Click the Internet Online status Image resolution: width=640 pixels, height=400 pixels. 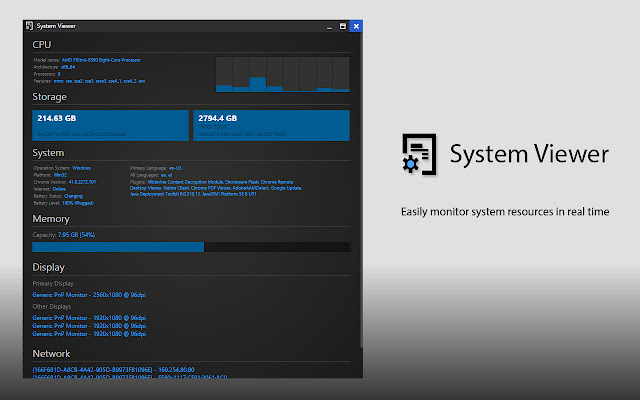(x=59, y=189)
